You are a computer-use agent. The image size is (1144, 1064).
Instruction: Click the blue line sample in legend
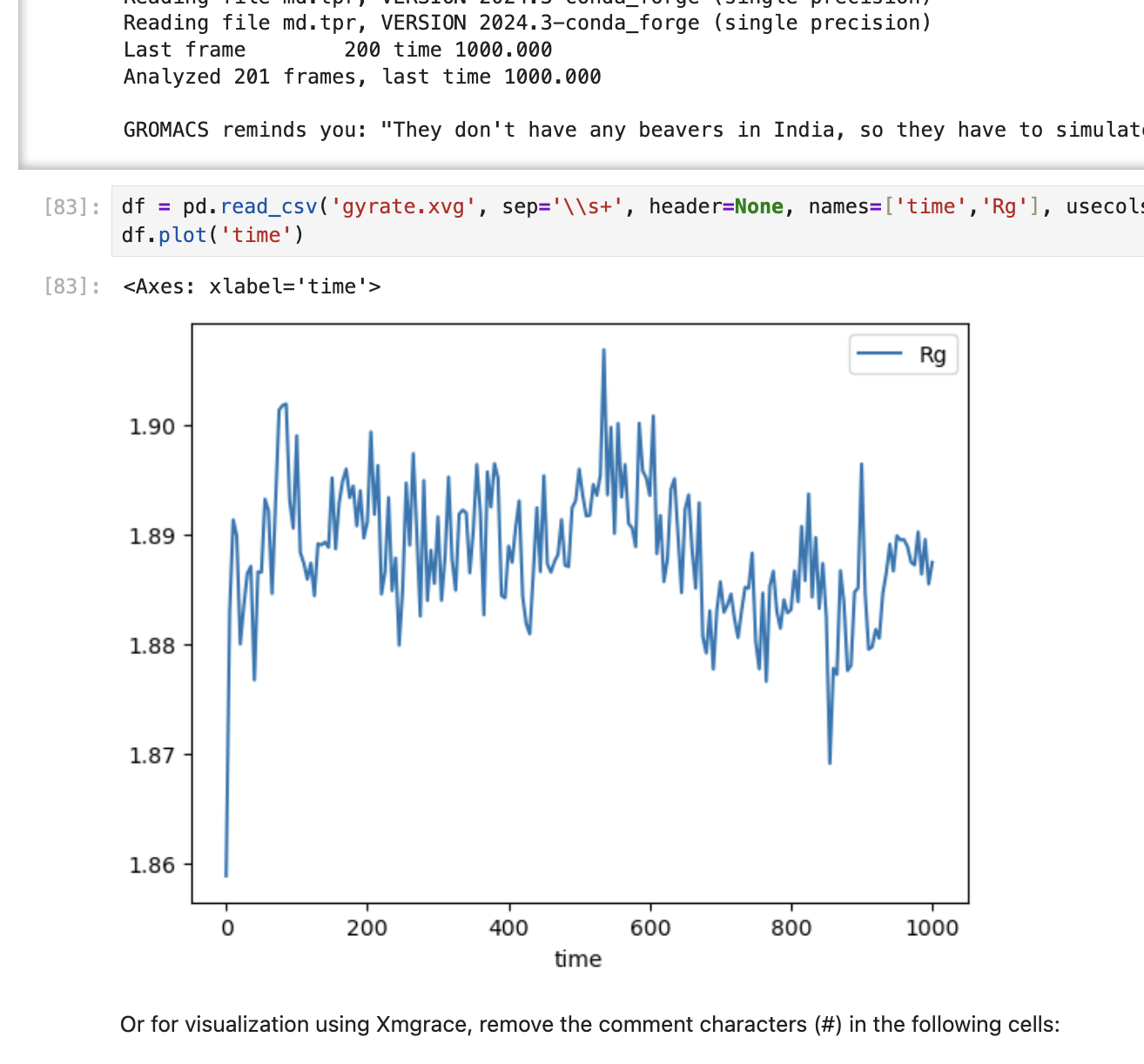pyautogui.click(x=879, y=354)
